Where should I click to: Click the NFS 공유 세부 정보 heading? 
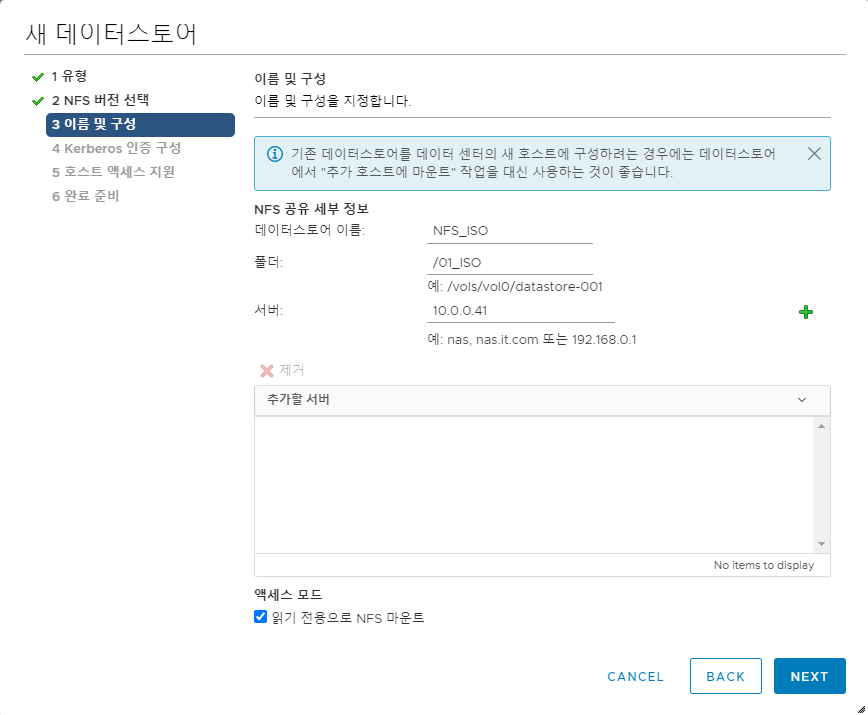[311, 209]
